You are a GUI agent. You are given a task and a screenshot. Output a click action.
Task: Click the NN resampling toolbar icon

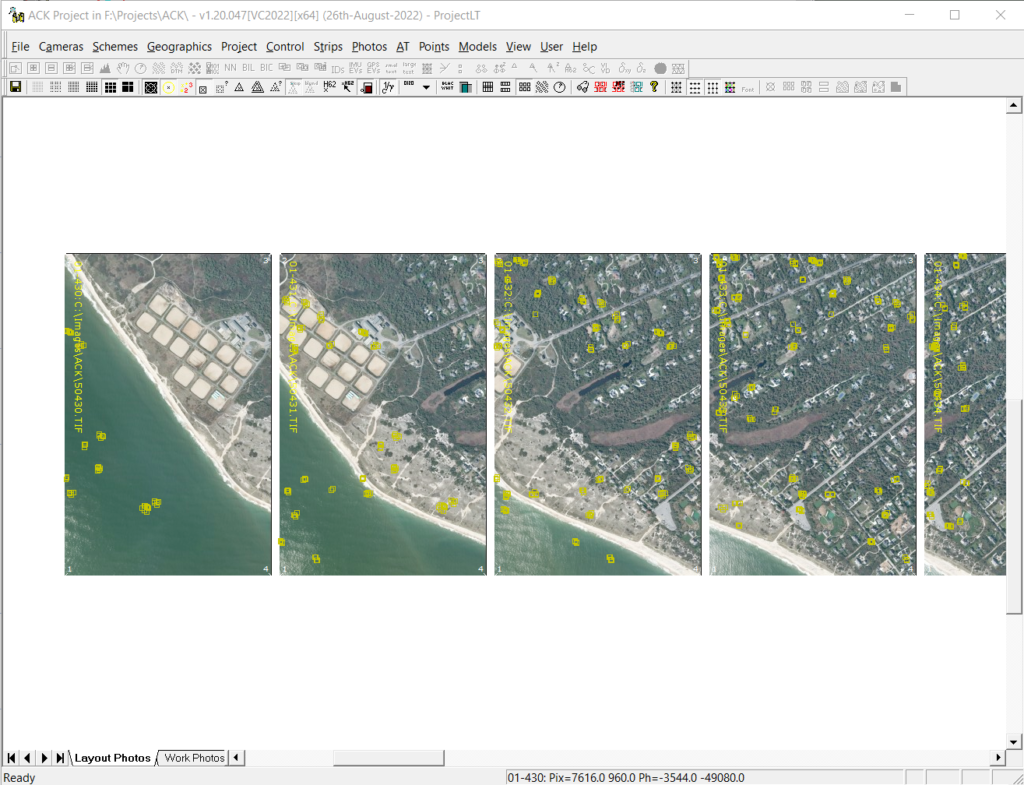pyautogui.click(x=231, y=68)
